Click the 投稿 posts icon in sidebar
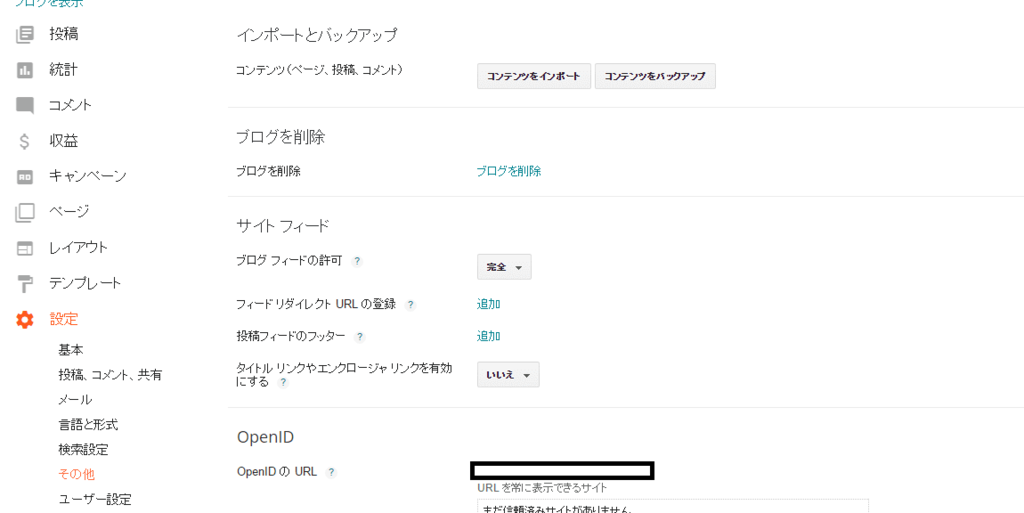 (x=24, y=34)
